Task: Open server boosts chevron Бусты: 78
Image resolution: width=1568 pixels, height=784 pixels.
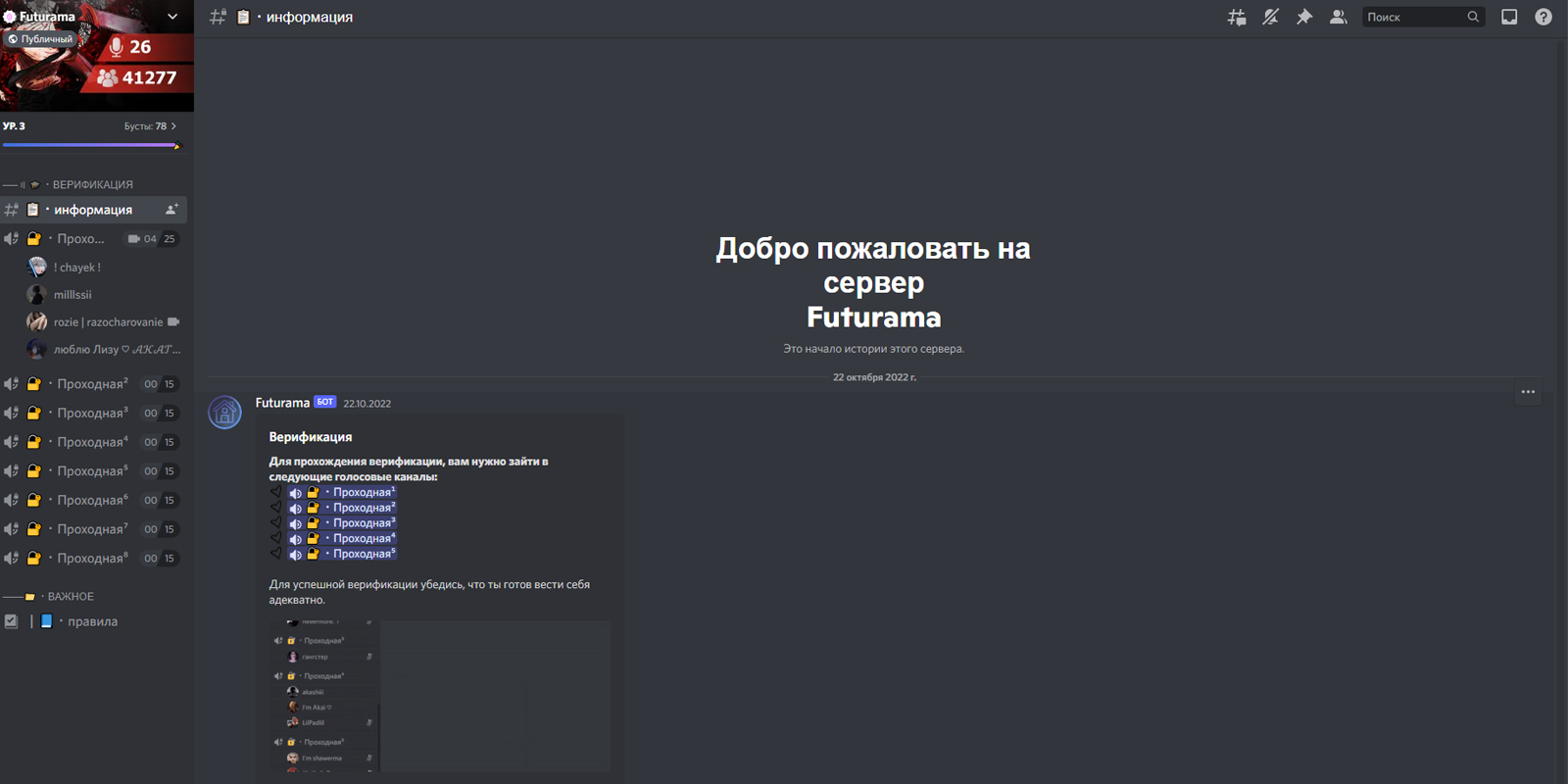Action: click(151, 126)
